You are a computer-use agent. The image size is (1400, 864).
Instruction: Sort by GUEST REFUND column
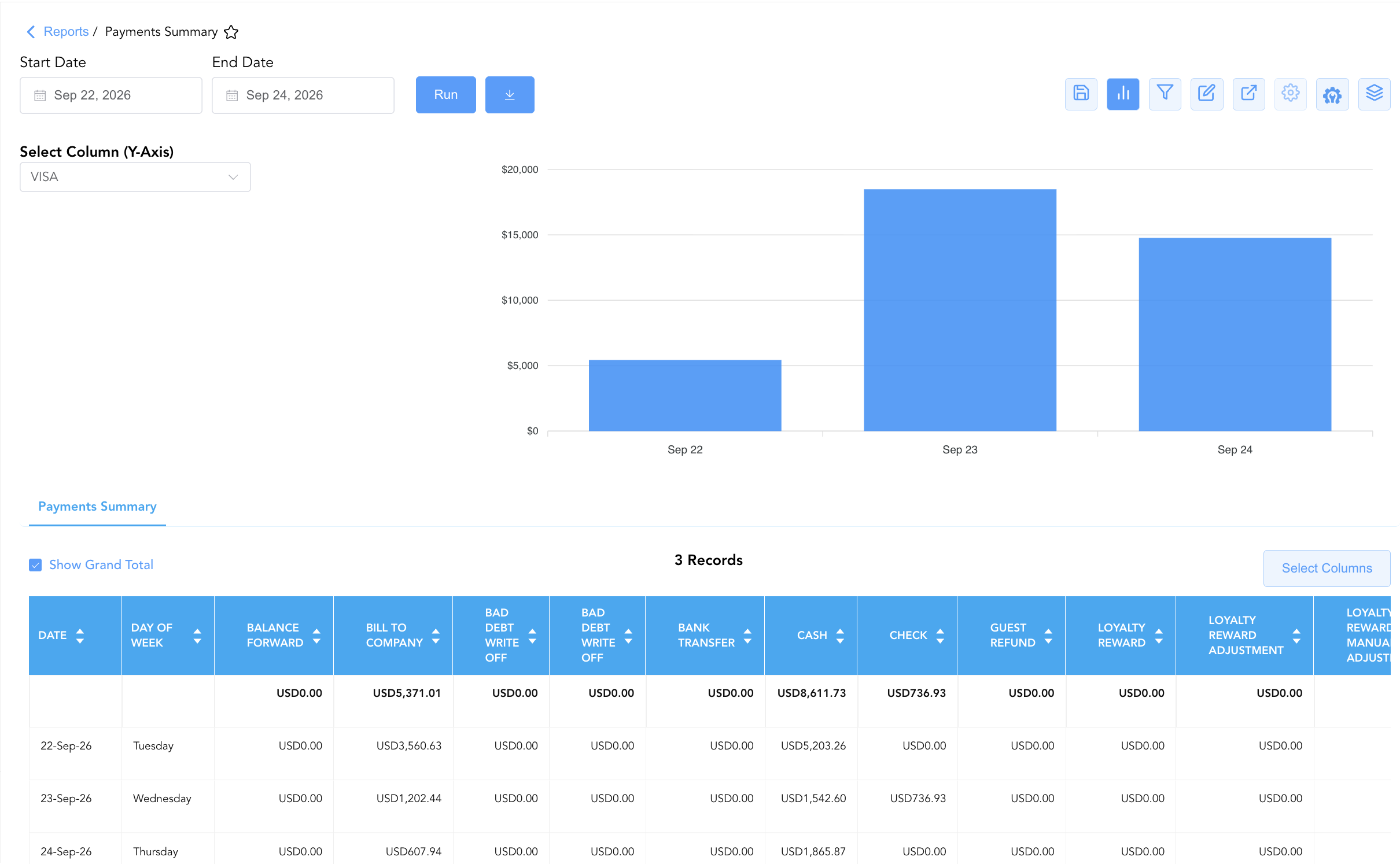(x=1048, y=636)
